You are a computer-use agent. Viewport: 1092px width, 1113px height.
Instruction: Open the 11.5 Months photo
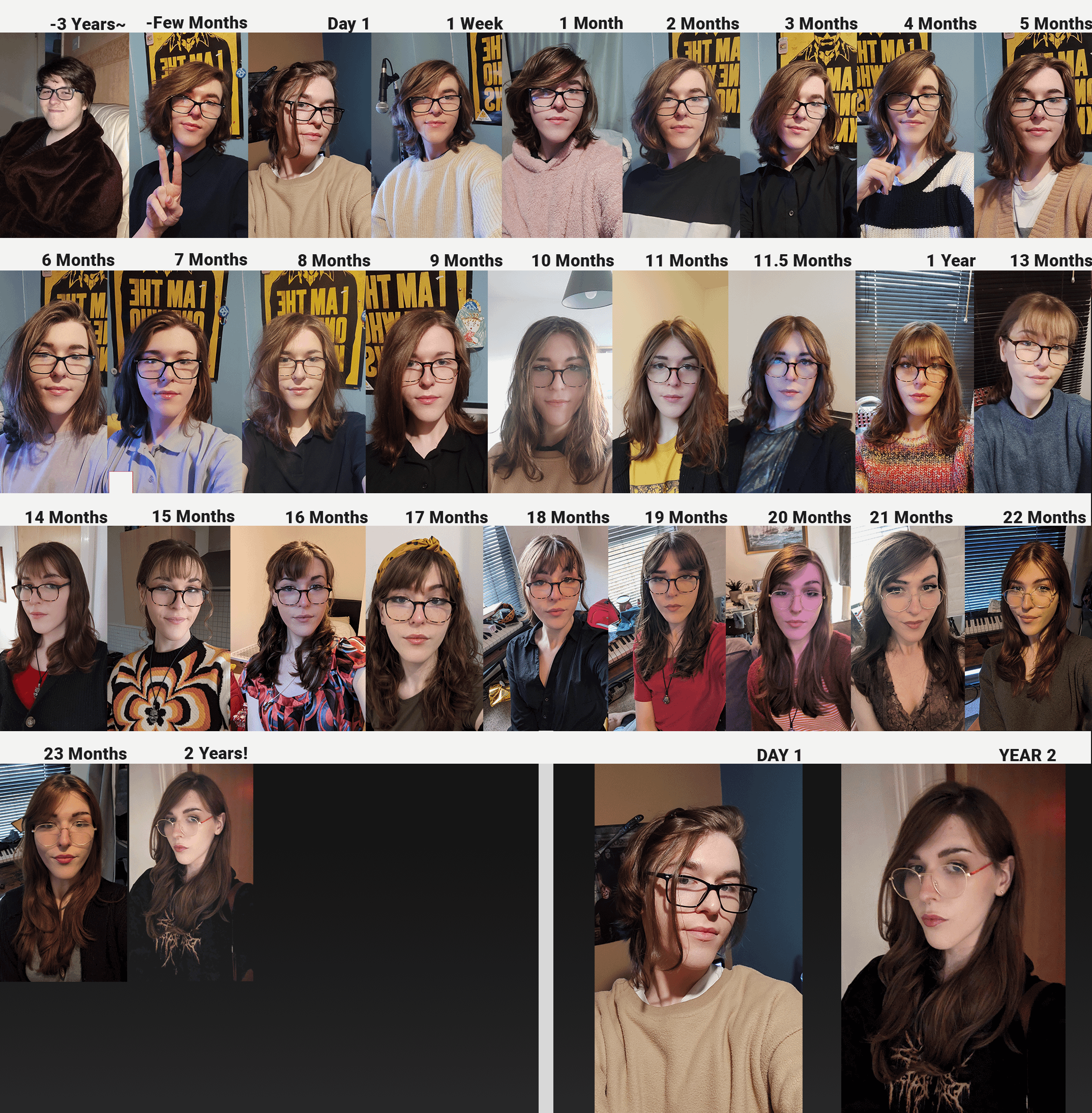(792, 382)
